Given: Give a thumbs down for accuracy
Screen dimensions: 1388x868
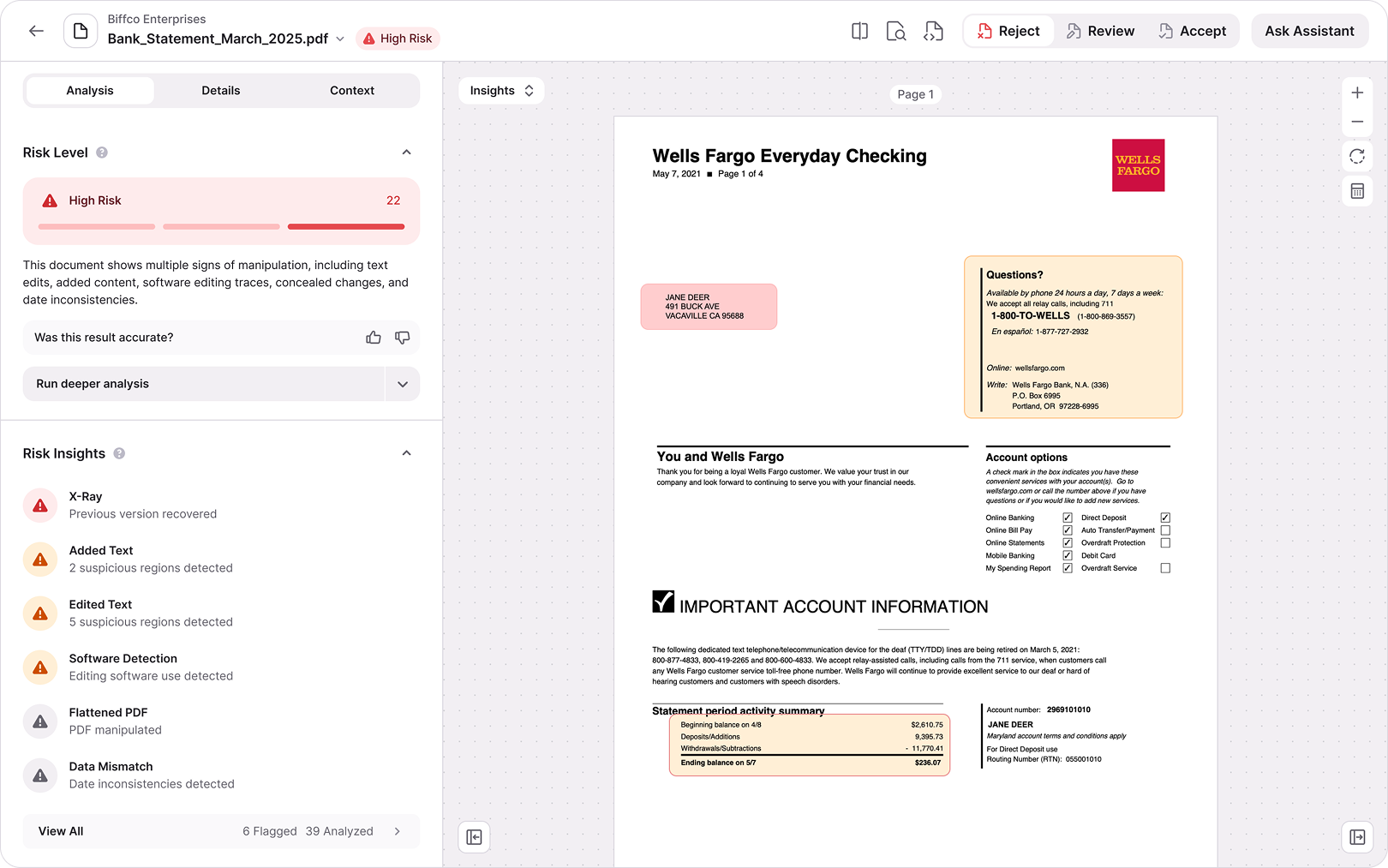Looking at the screenshot, I should coord(402,338).
